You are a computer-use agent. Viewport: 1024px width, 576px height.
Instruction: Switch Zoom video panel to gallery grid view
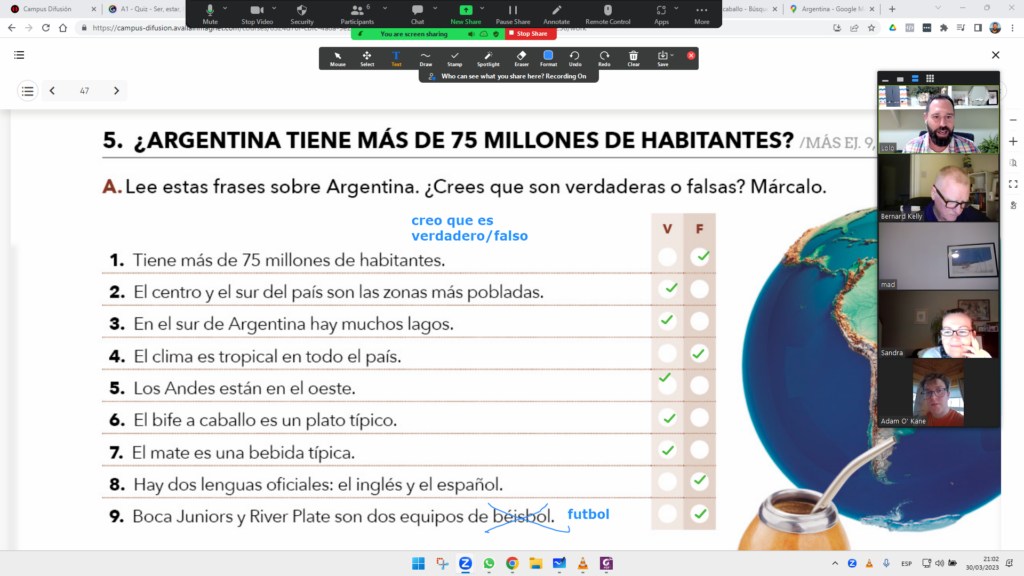coord(930,78)
